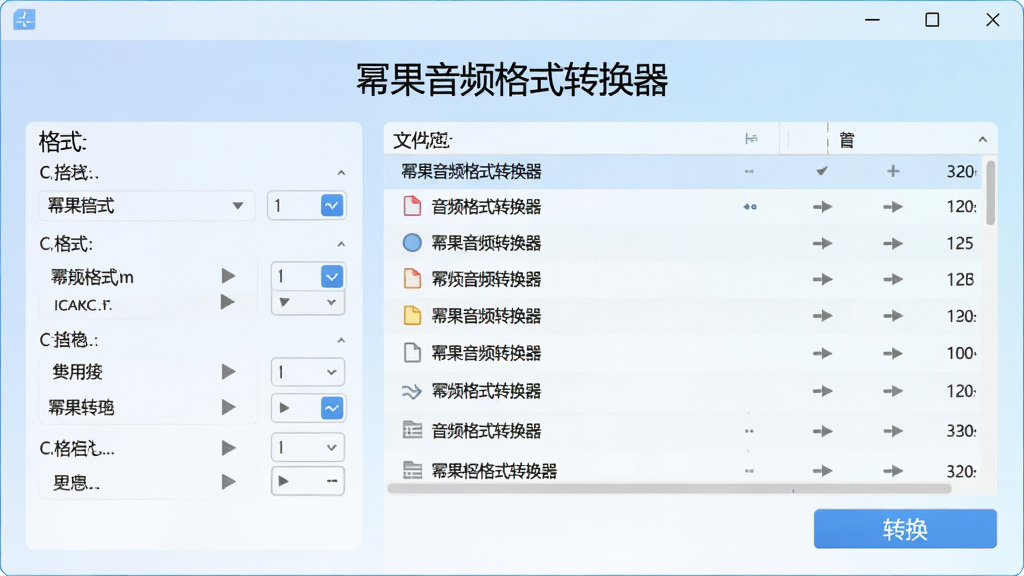1024x576 pixels.
Task: Toggle the blue checkbox in 幂果转琬 row
Action: pyautogui.click(x=332, y=408)
